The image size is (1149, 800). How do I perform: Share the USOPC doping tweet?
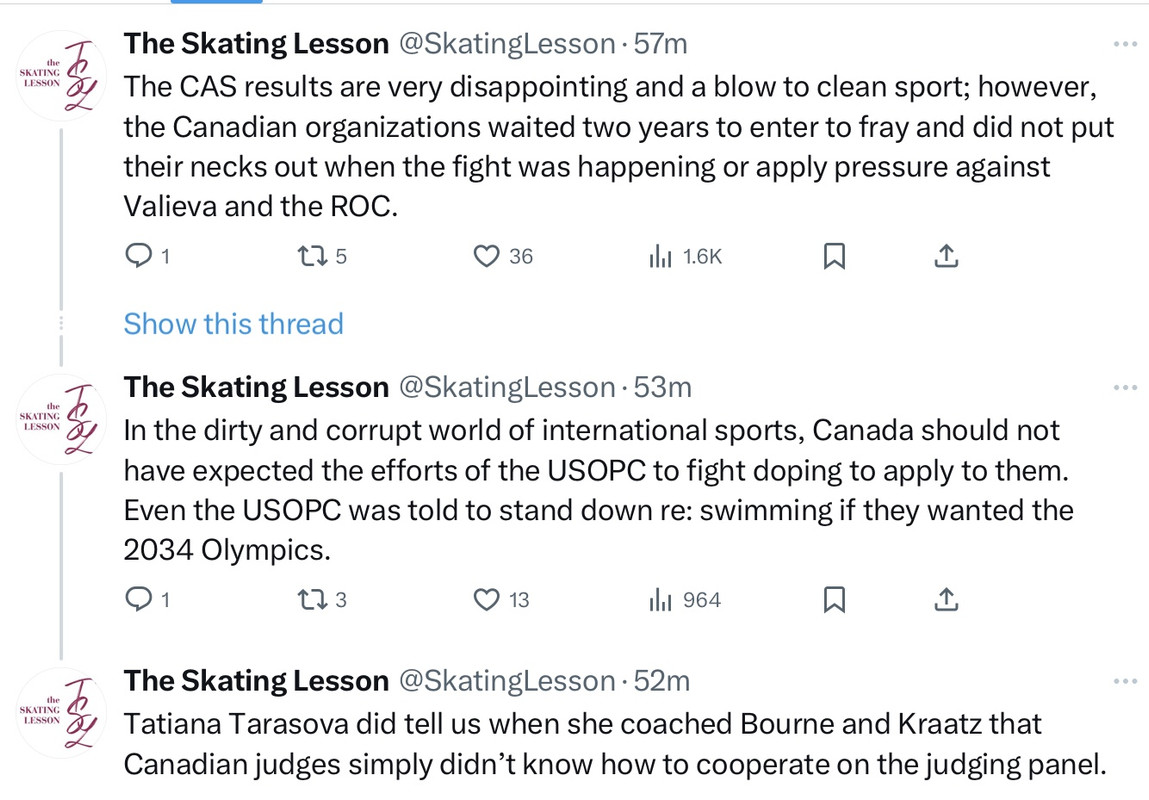(946, 599)
